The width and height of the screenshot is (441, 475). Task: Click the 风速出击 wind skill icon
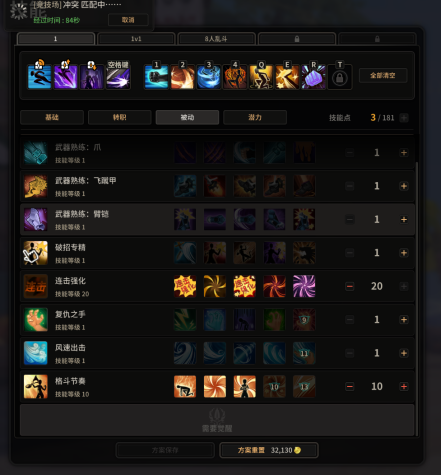point(36,353)
